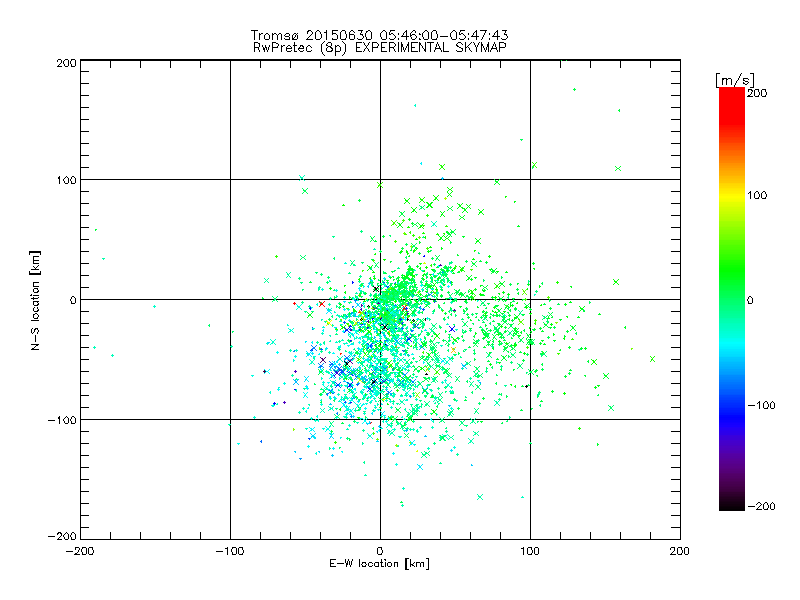Click the y-axis tick label '100'
Screen dimensions: 800x600
click(x=66, y=181)
